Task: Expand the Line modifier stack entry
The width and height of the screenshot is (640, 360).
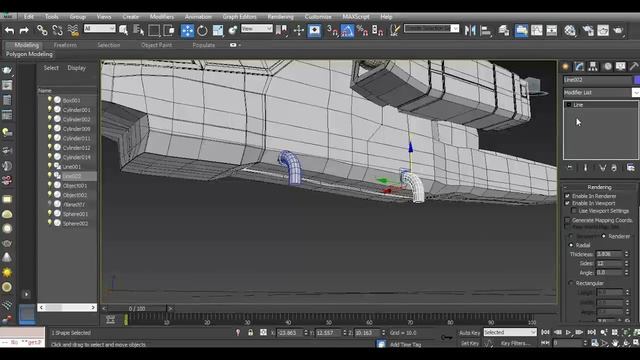Action: (569, 105)
